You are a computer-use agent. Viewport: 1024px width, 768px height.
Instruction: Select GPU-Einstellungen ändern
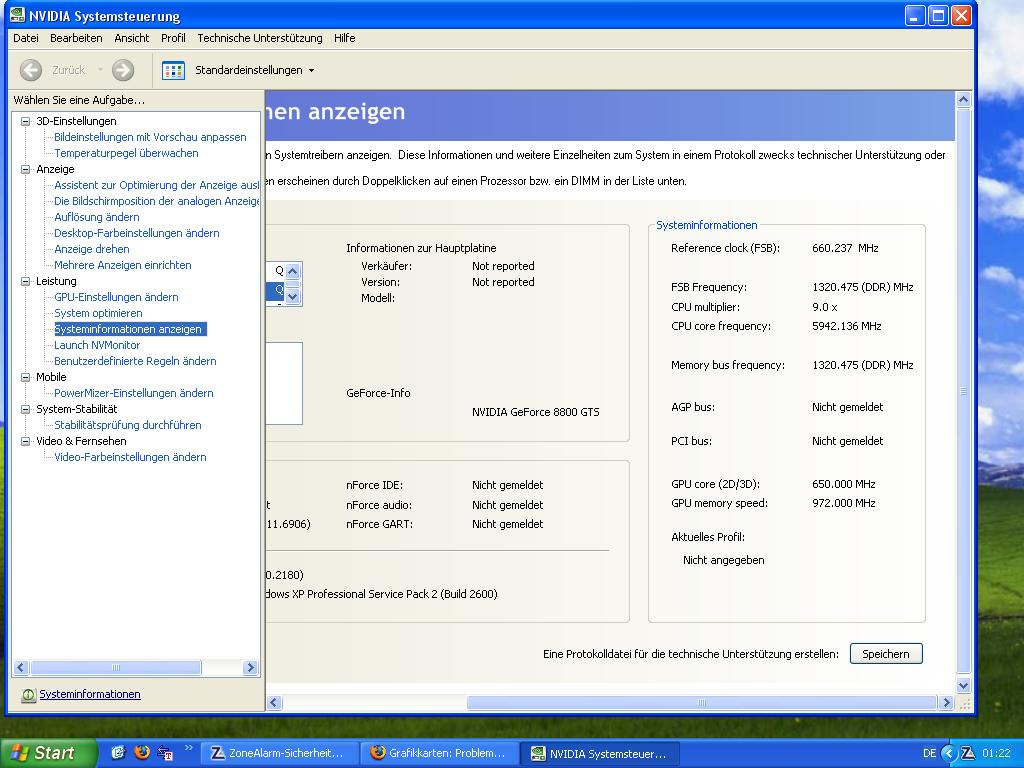coord(116,297)
